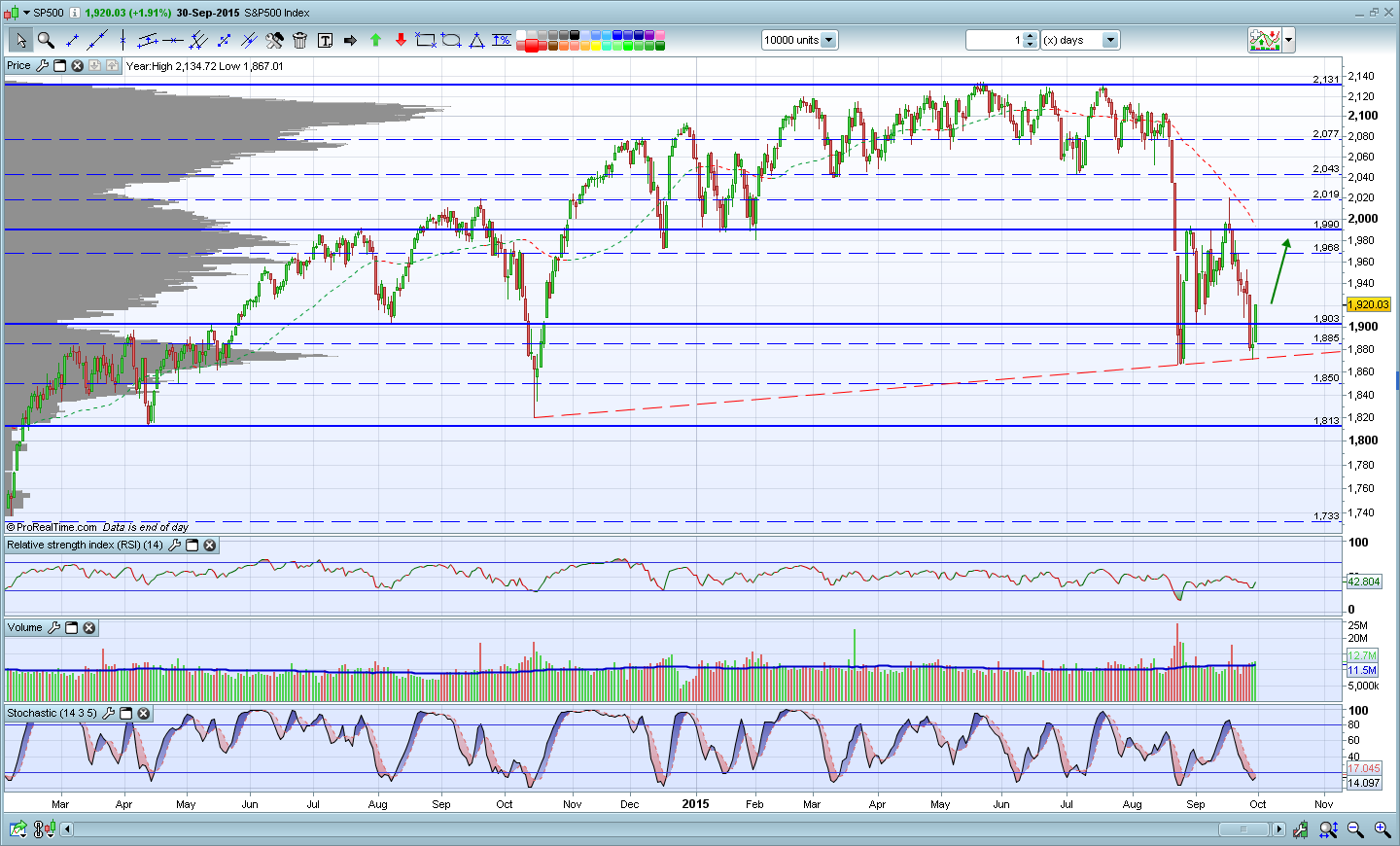Maximize the Price panel

click(x=59, y=66)
